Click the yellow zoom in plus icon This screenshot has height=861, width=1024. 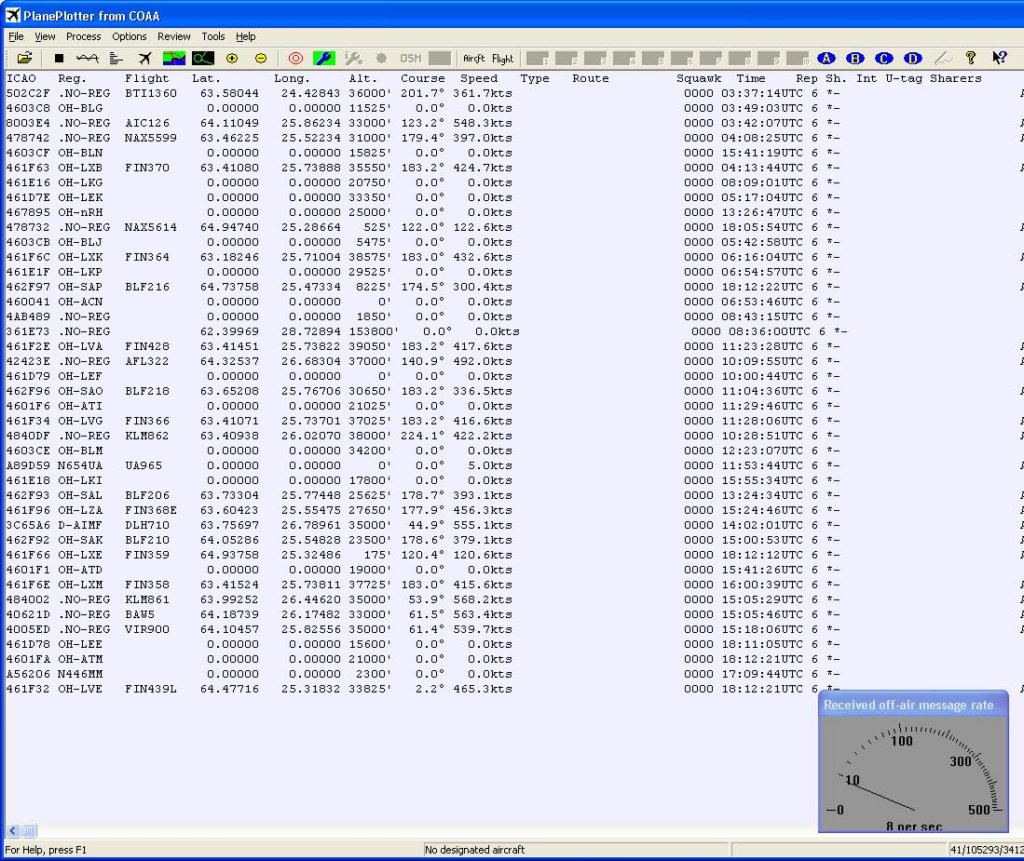(232, 59)
